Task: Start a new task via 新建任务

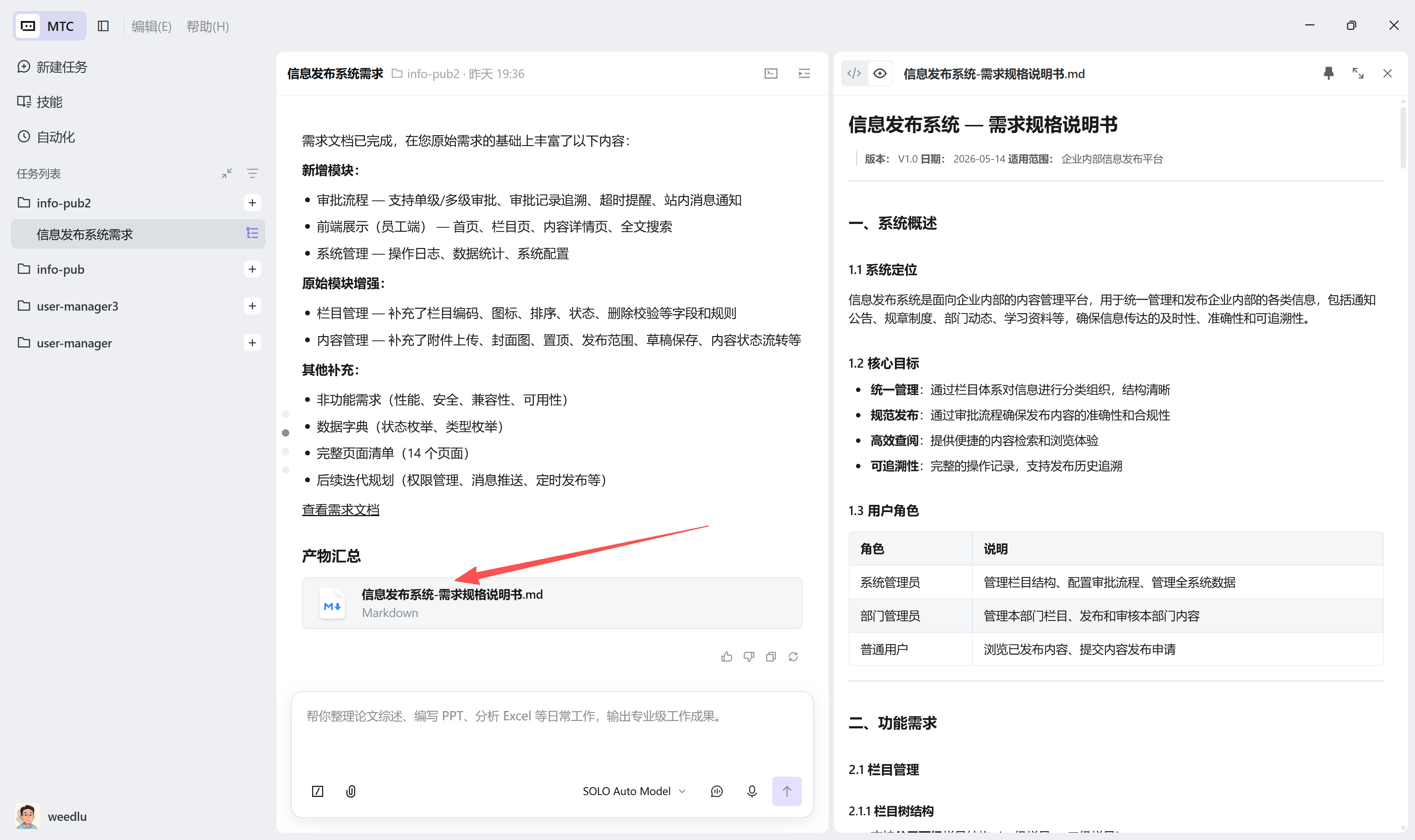Action: 52,67
